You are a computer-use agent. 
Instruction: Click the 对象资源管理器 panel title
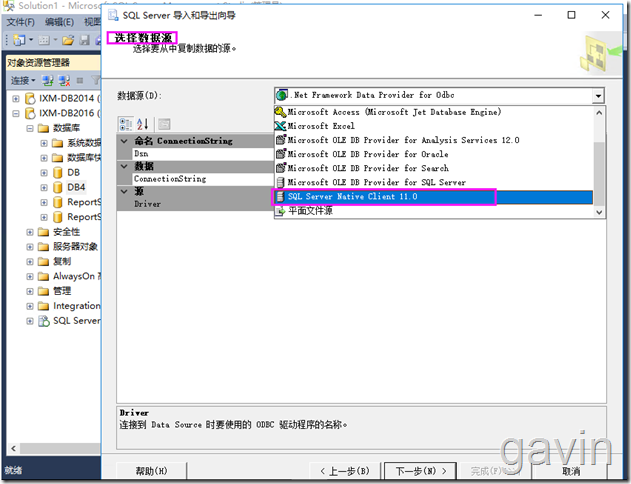[39, 63]
